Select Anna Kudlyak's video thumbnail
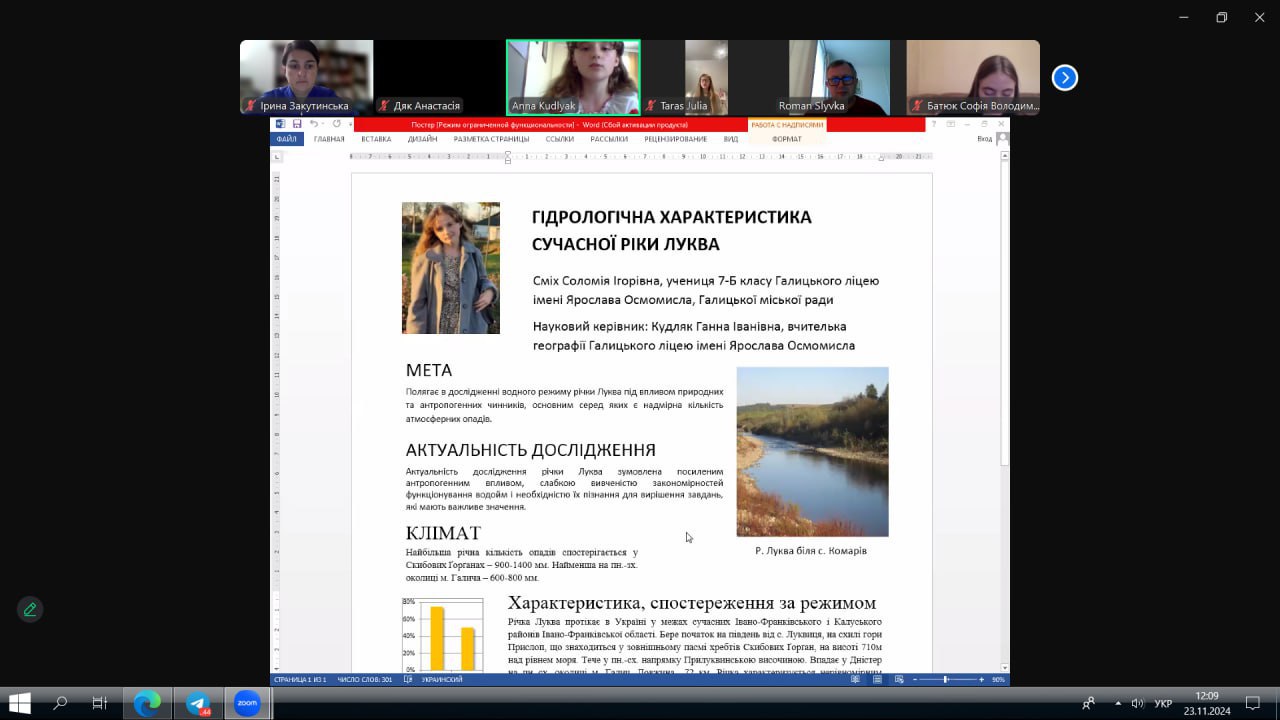This screenshot has width=1280, height=720. point(573,78)
